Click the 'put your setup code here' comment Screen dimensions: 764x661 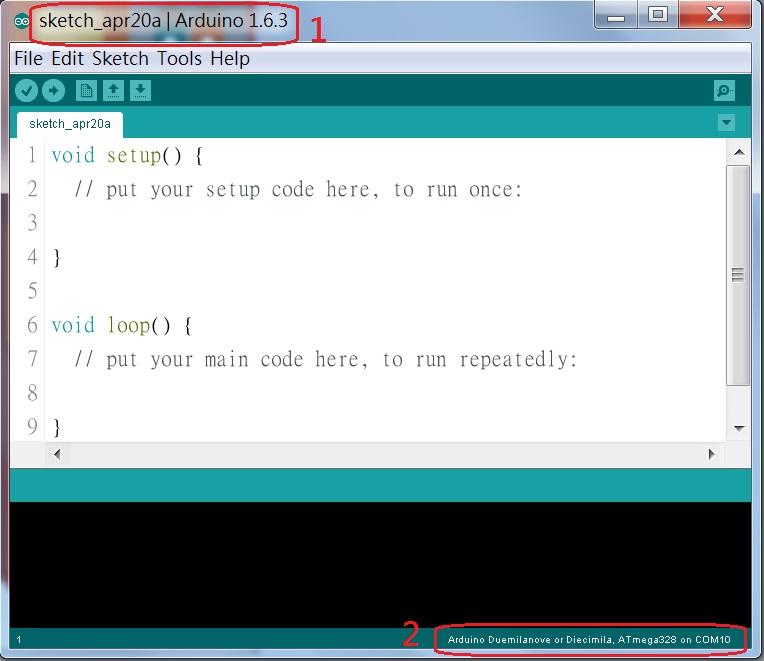tap(298, 189)
